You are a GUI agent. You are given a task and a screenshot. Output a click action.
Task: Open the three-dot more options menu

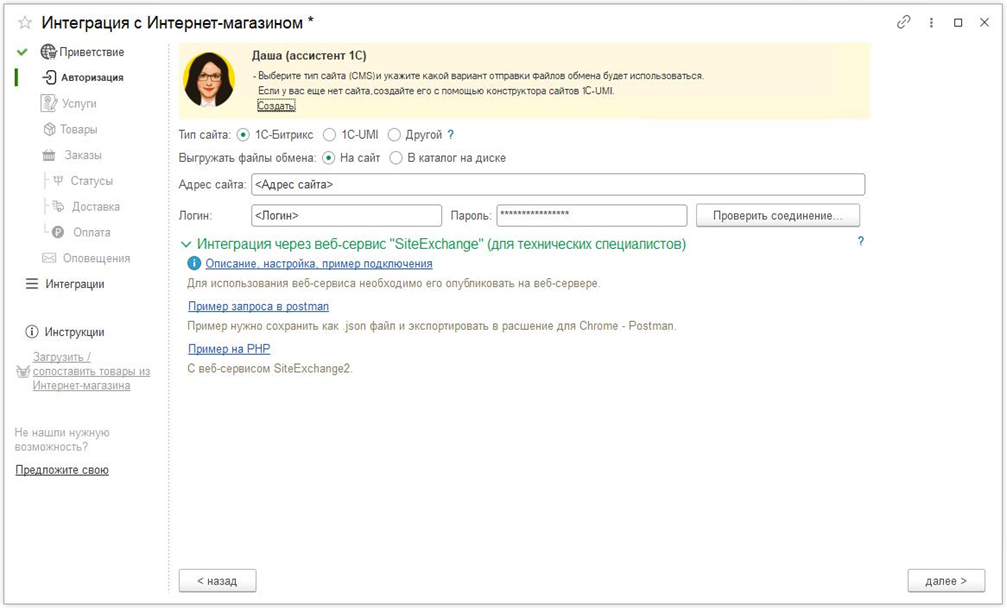[932, 22]
